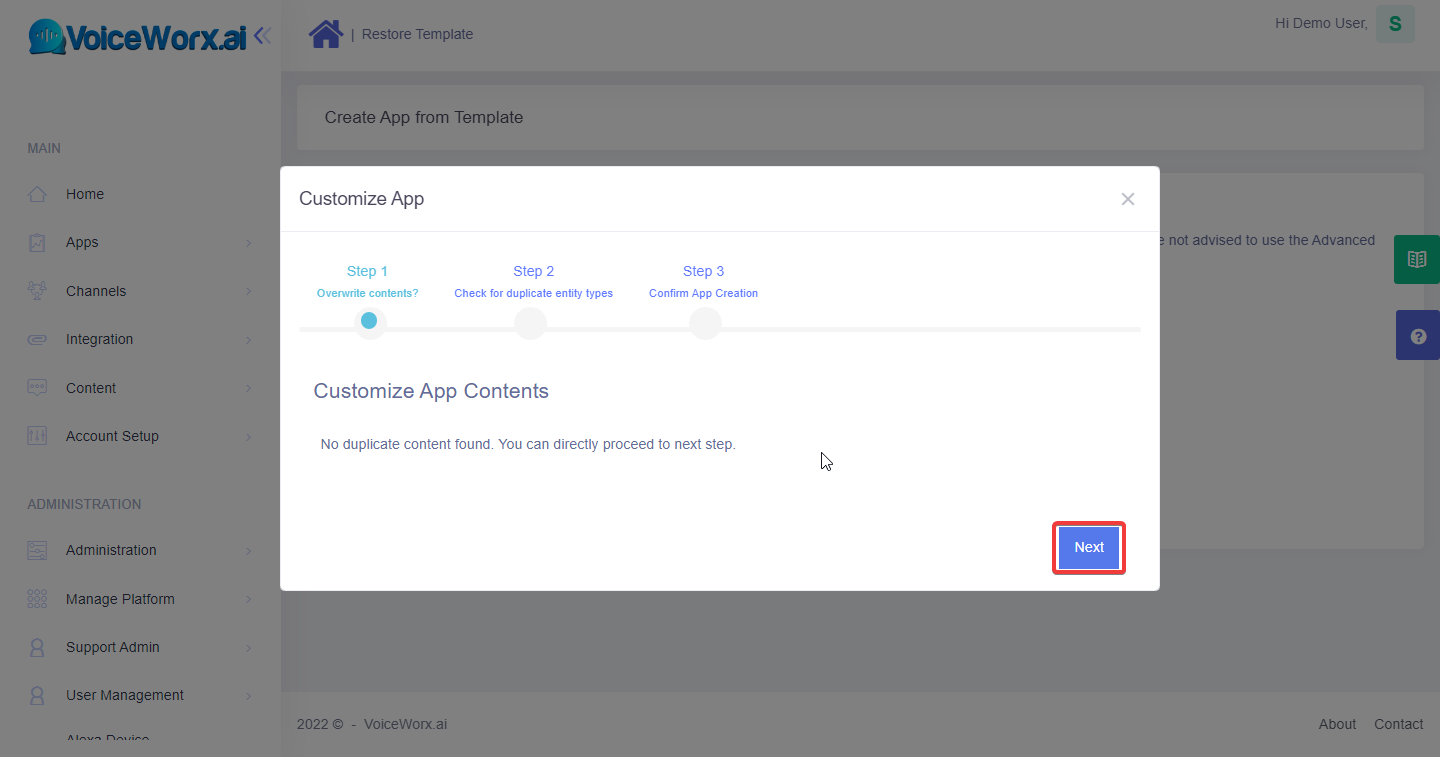This screenshot has height=757, width=1440.
Task: Expand the Content menu chevron
Action: coord(248,388)
